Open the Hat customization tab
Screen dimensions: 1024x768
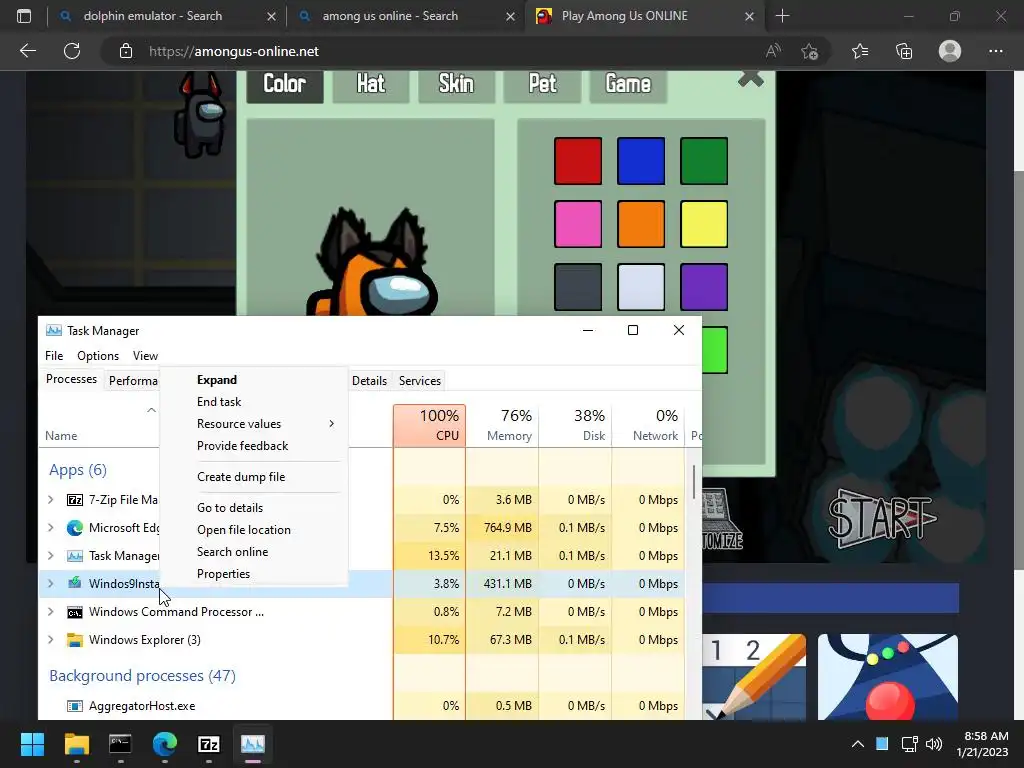[371, 84]
